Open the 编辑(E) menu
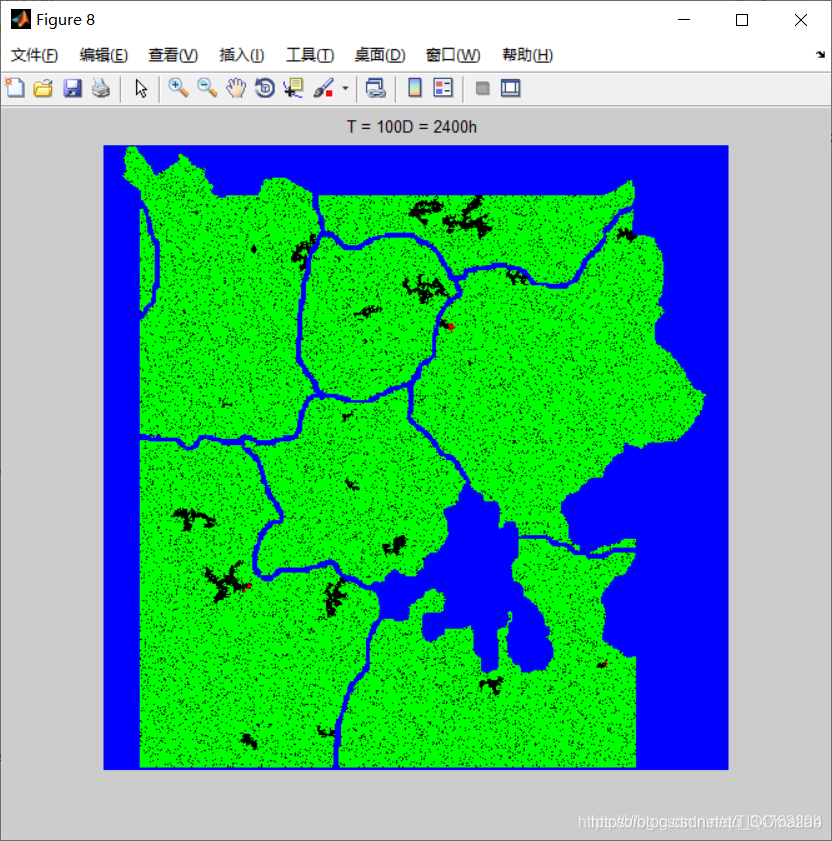This screenshot has height=841, width=832. 104,55
